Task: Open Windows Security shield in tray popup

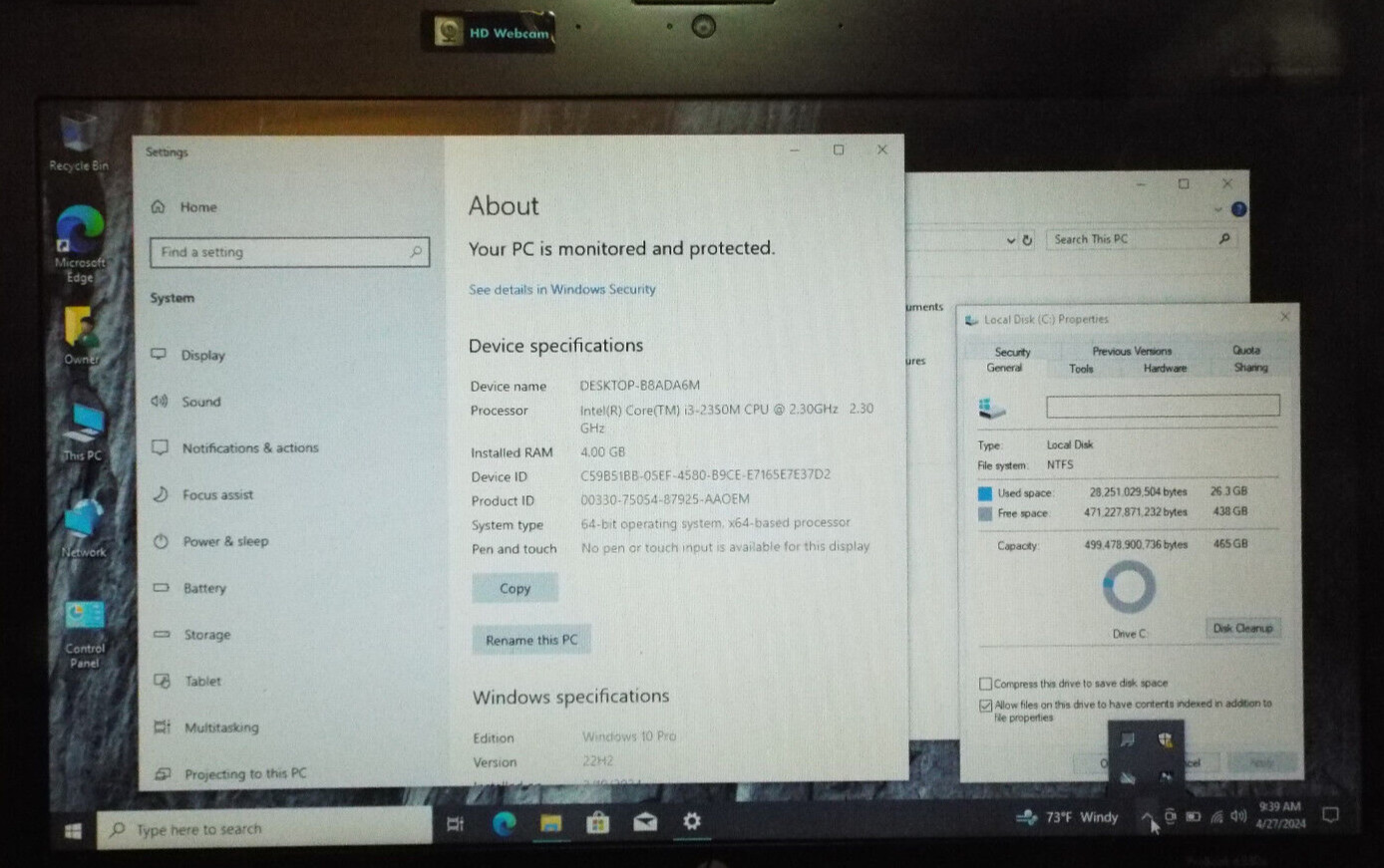Action: pos(1165,739)
